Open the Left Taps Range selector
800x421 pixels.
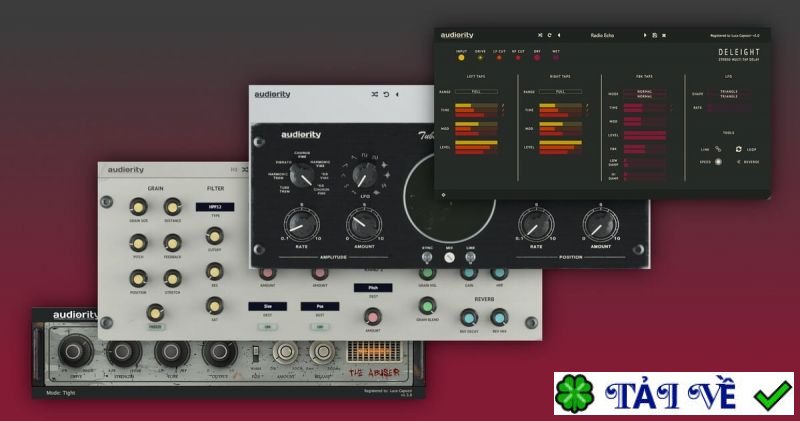click(x=476, y=92)
